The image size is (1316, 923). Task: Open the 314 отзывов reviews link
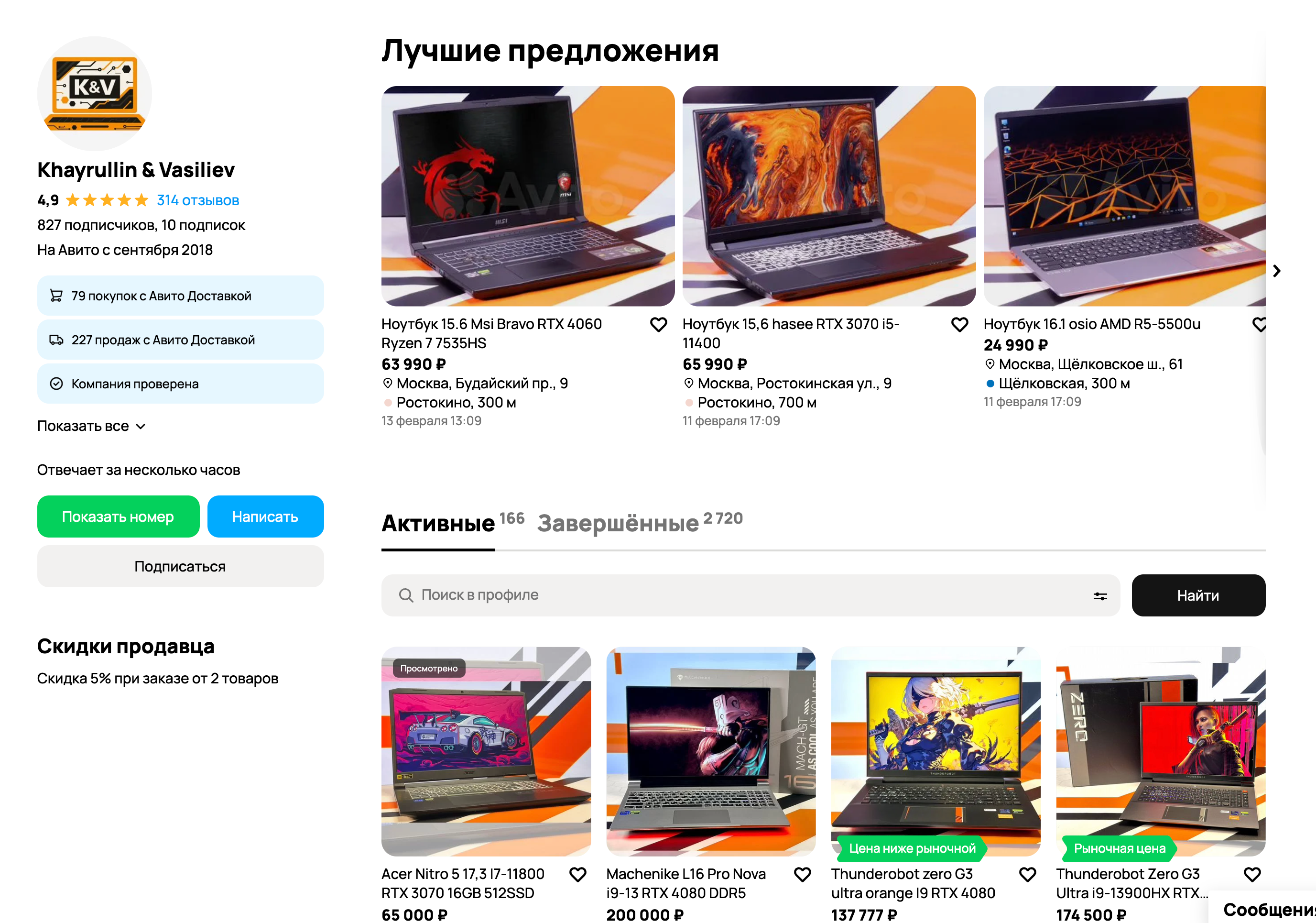[x=198, y=200]
